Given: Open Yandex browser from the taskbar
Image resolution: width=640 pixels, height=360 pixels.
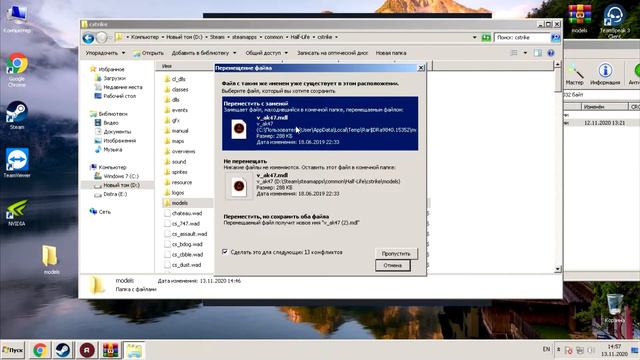Looking at the screenshot, I should (x=87, y=350).
